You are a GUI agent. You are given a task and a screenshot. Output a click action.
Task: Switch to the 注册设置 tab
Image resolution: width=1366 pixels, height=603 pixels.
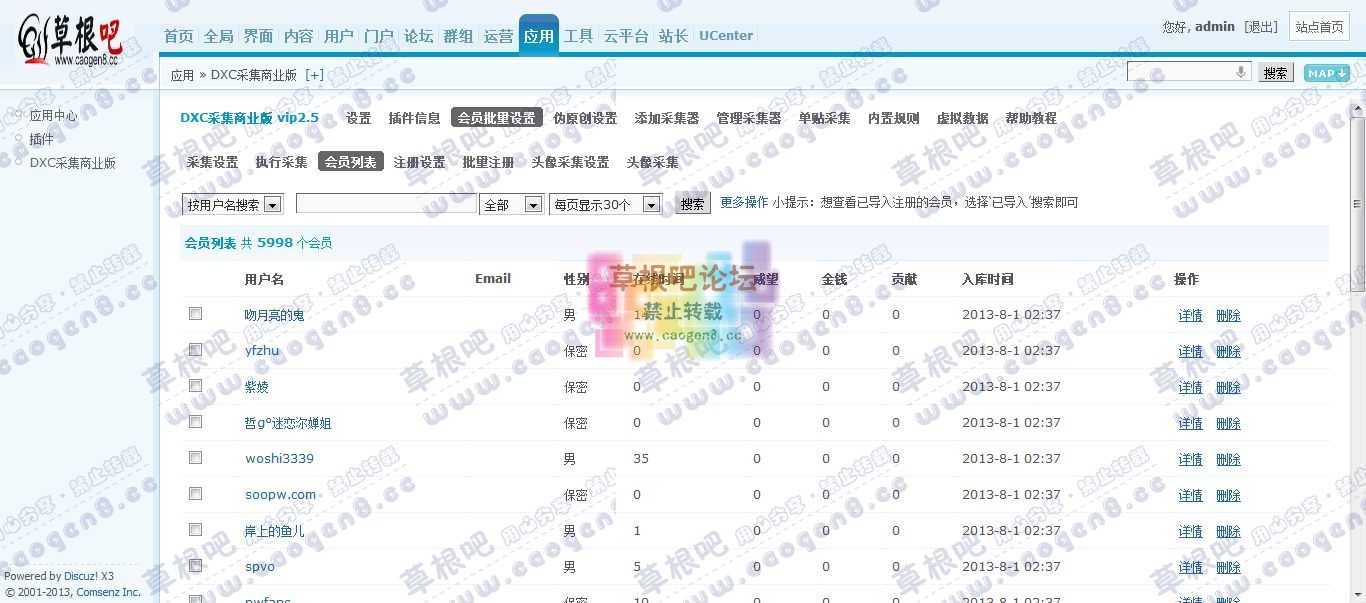pos(419,161)
